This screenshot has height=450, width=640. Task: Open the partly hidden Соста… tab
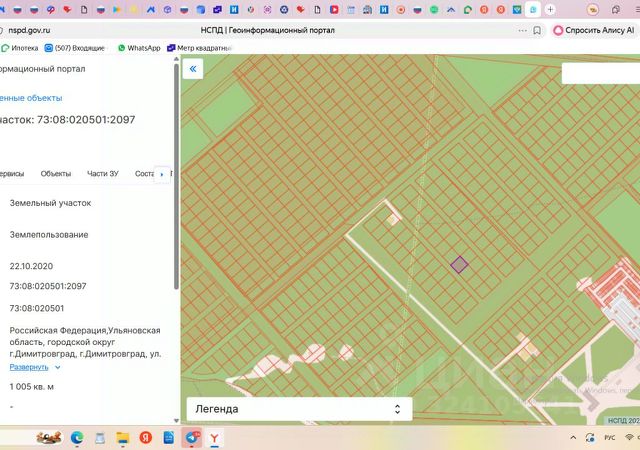click(144, 174)
